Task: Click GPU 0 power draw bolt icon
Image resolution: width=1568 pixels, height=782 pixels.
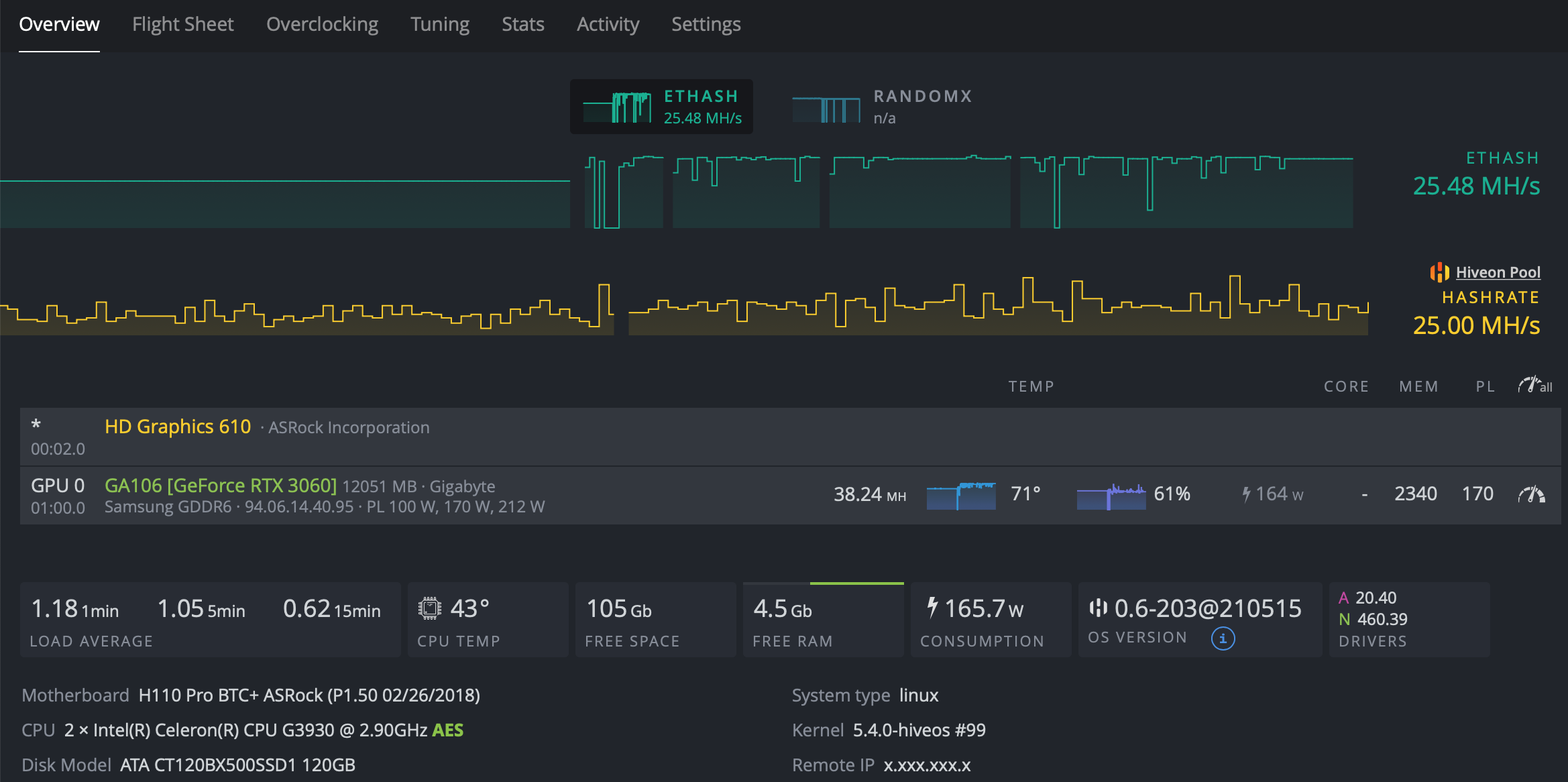Action: (1246, 494)
